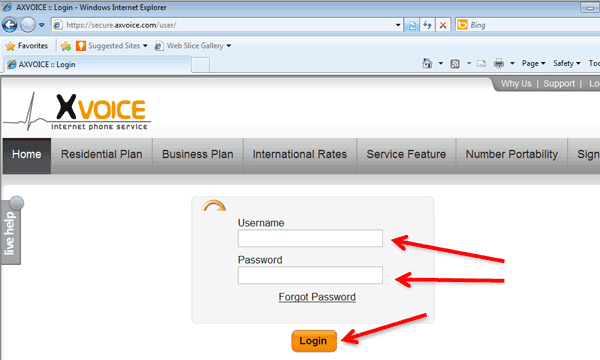
Task: Expand the Print dropdown arrow
Action: 512,64
